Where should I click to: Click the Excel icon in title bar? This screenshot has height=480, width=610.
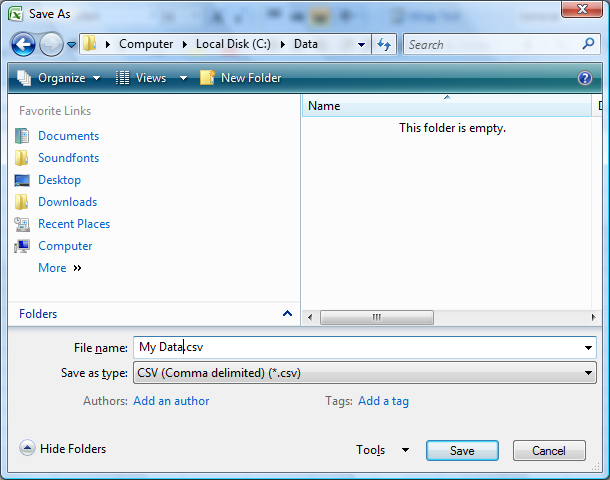(x=16, y=14)
